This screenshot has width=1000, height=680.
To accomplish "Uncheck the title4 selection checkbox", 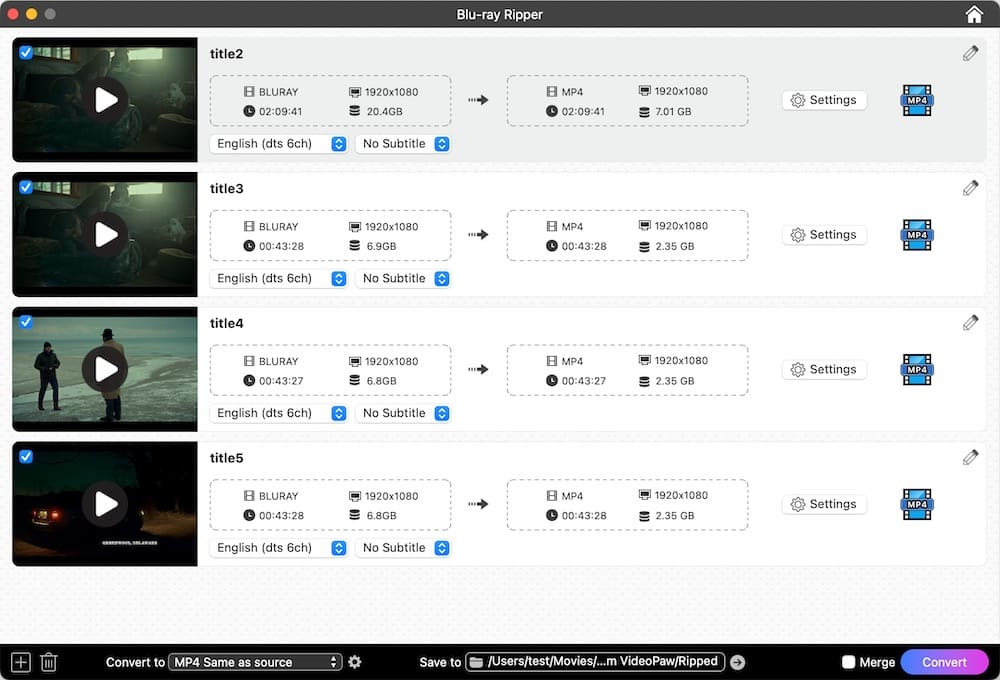I will point(26,321).
